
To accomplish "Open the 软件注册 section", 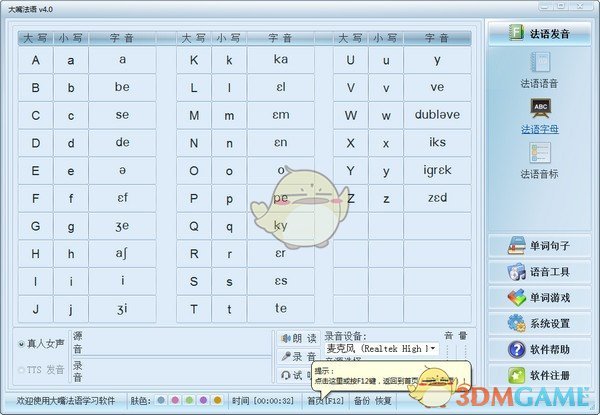I will (x=540, y=375).
